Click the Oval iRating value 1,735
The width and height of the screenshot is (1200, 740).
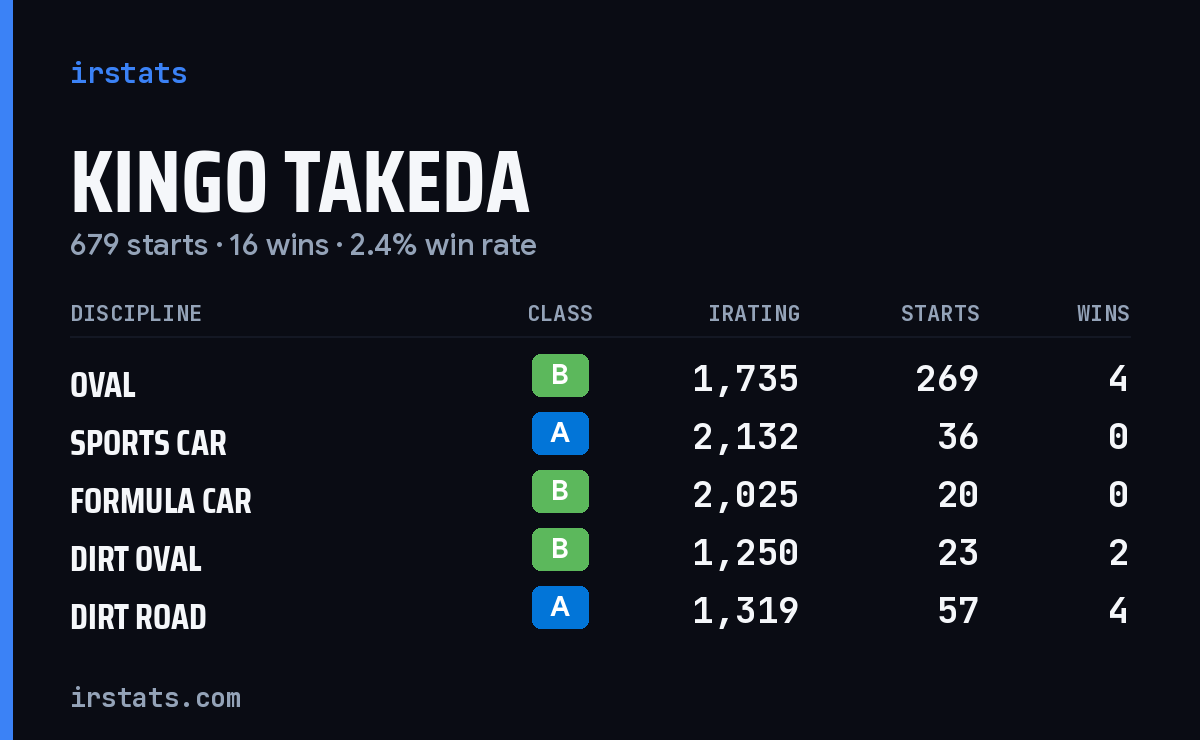[x=746, y=379]
